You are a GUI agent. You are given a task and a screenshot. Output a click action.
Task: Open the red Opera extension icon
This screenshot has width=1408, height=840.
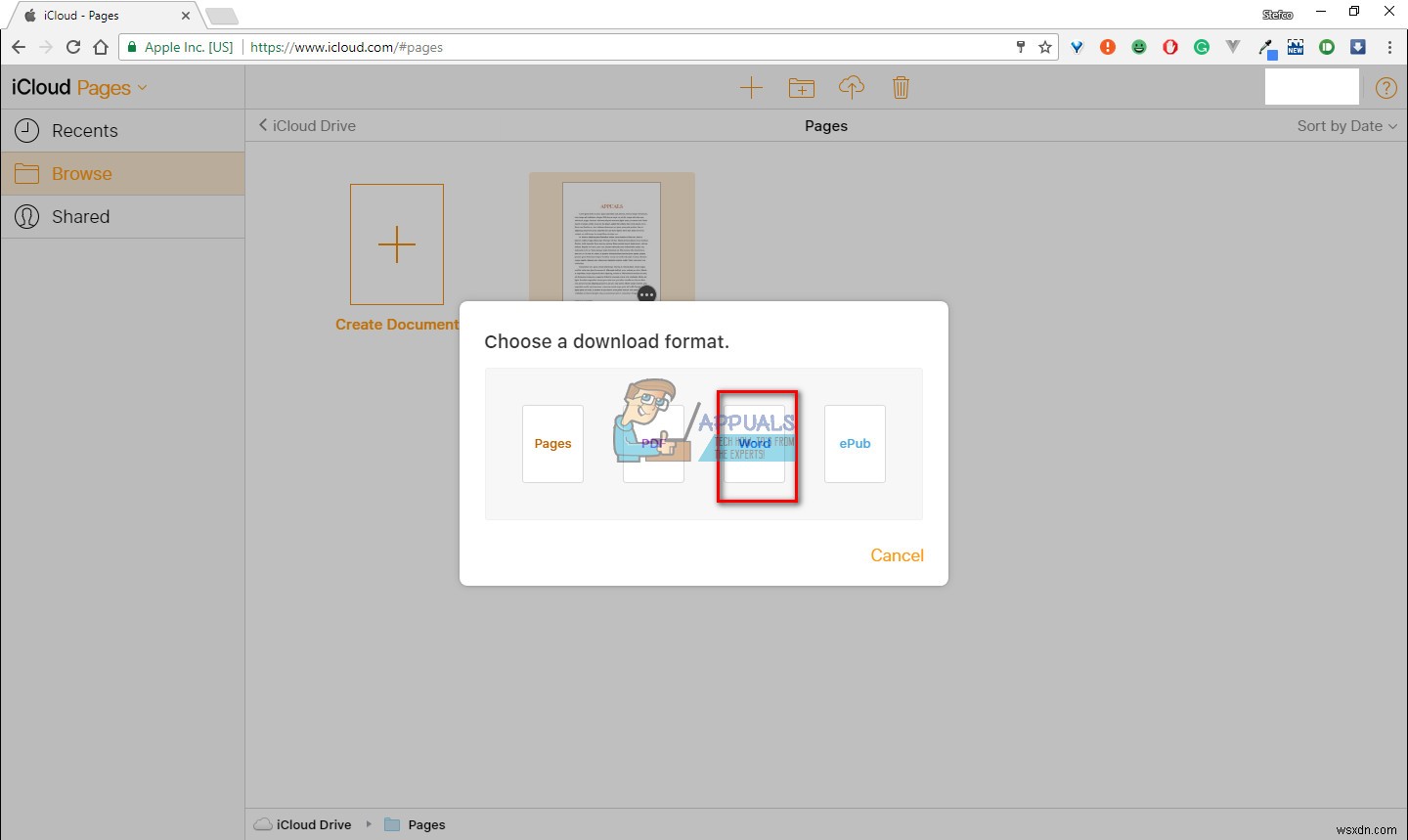[1170, 47]
